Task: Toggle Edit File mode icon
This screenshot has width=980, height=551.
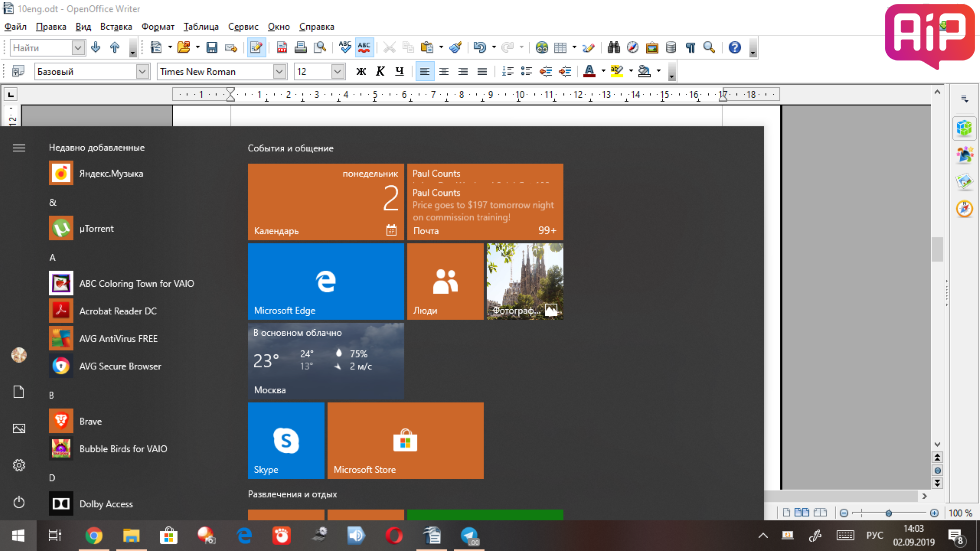Action: tap(256, 47)
